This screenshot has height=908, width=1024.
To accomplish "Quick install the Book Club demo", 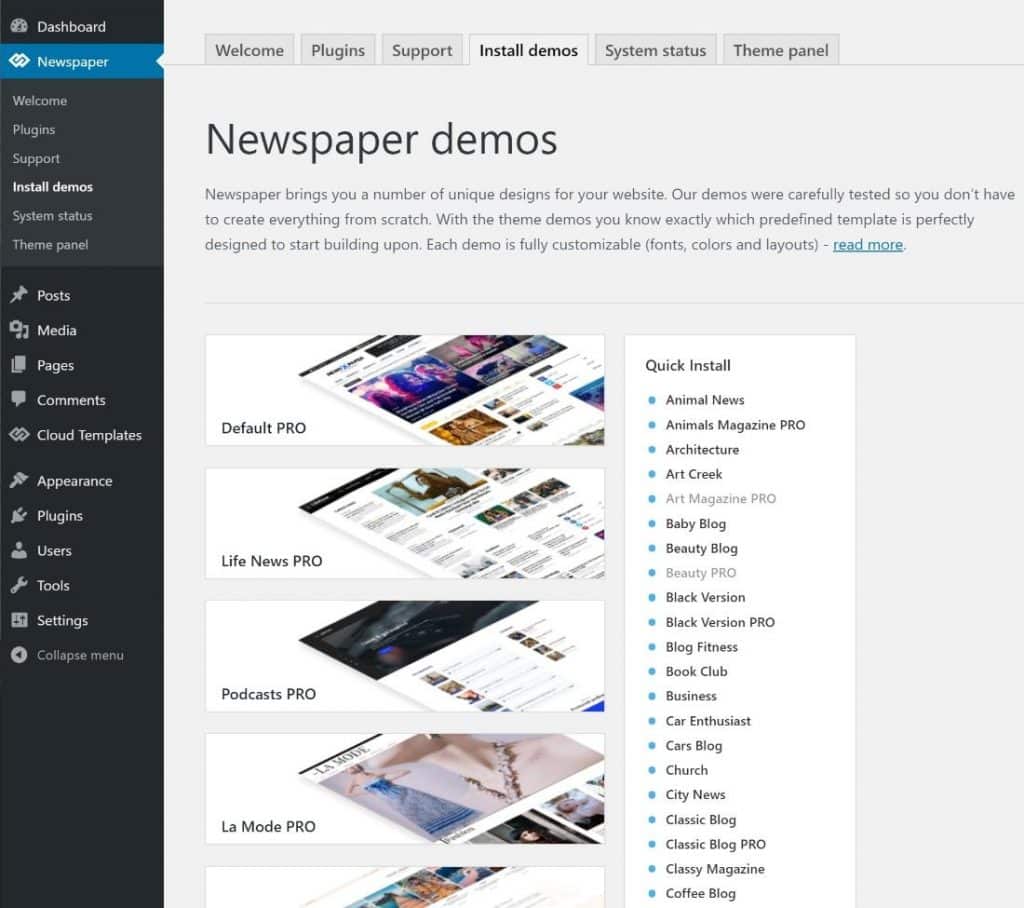I will pyautogui.click(x=696, y=671).
